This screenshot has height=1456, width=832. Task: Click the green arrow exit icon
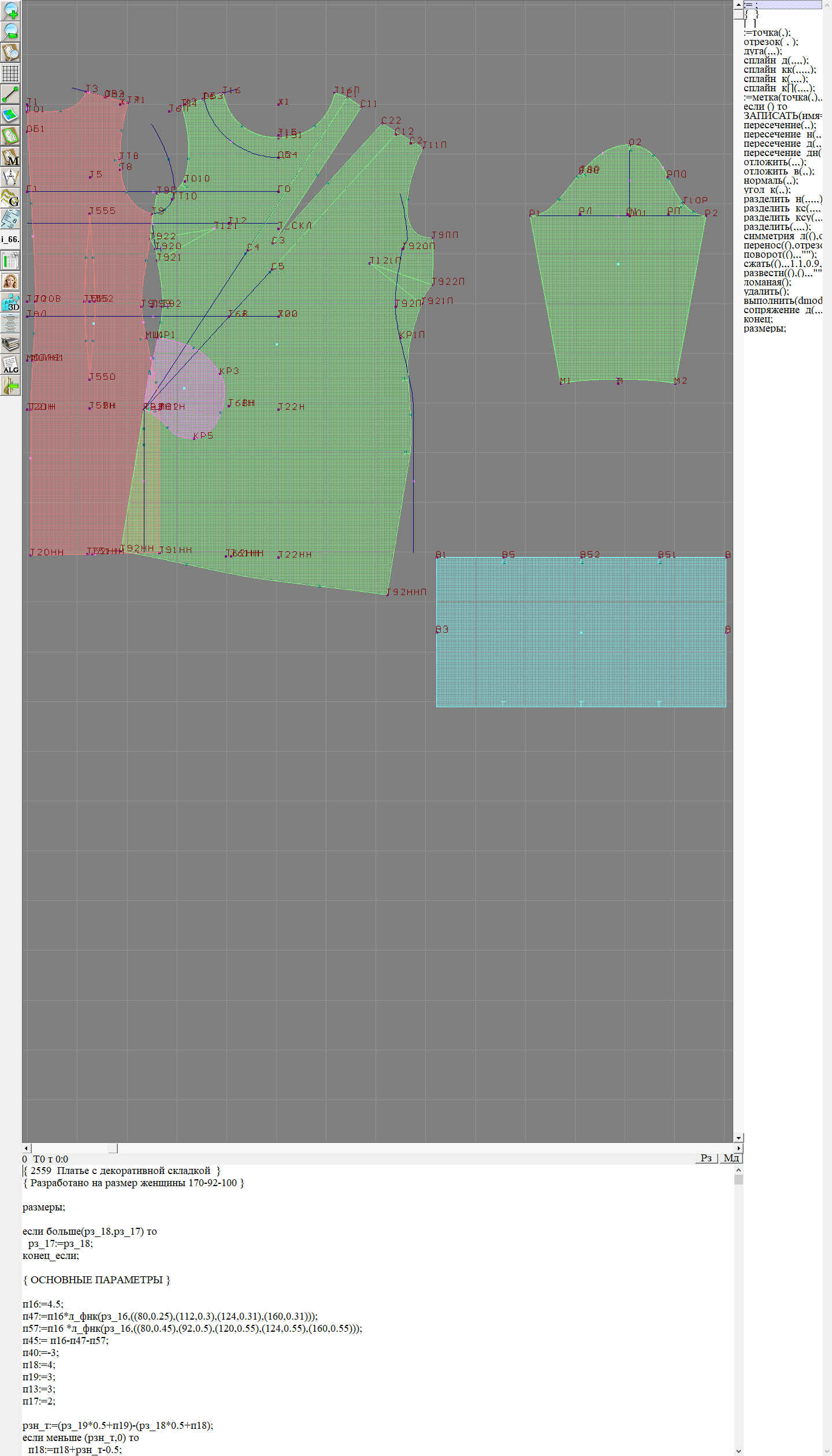tap(10, 385)
